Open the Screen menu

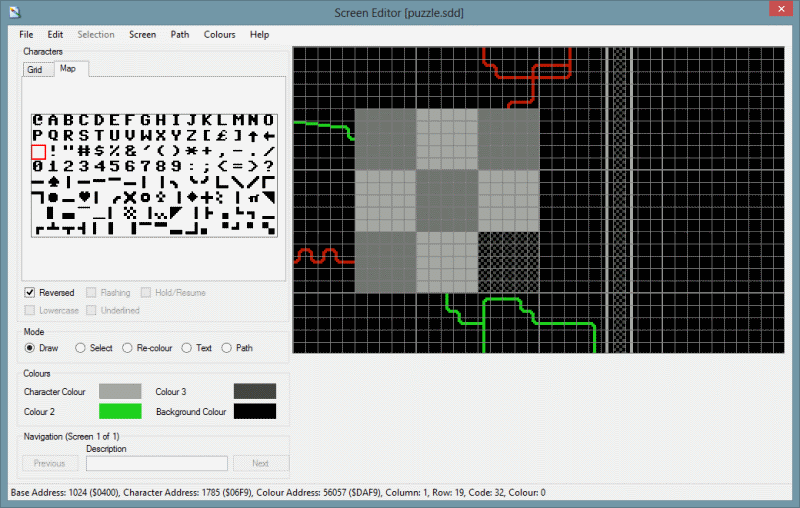click(142, 34)
